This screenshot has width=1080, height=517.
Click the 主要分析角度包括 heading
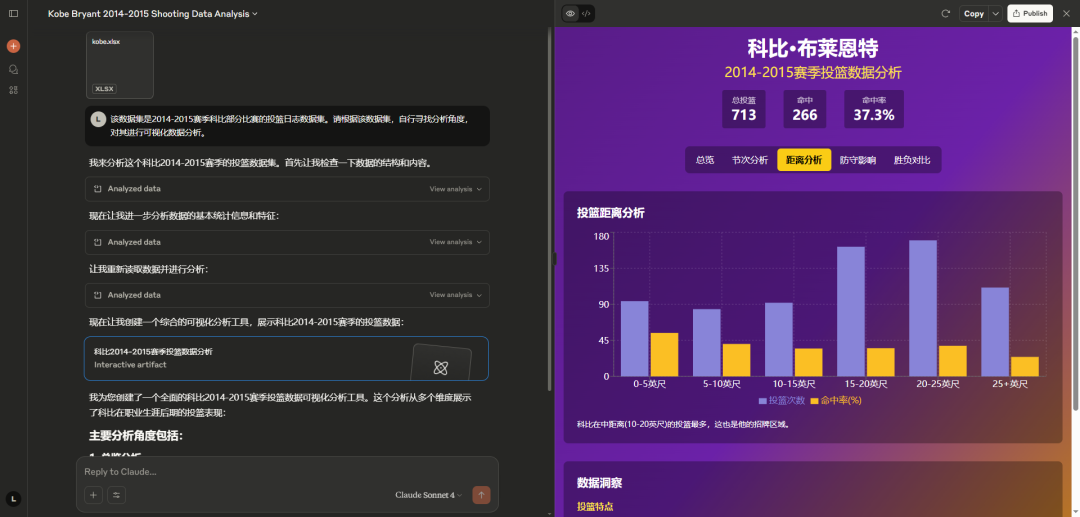point(136,436)
